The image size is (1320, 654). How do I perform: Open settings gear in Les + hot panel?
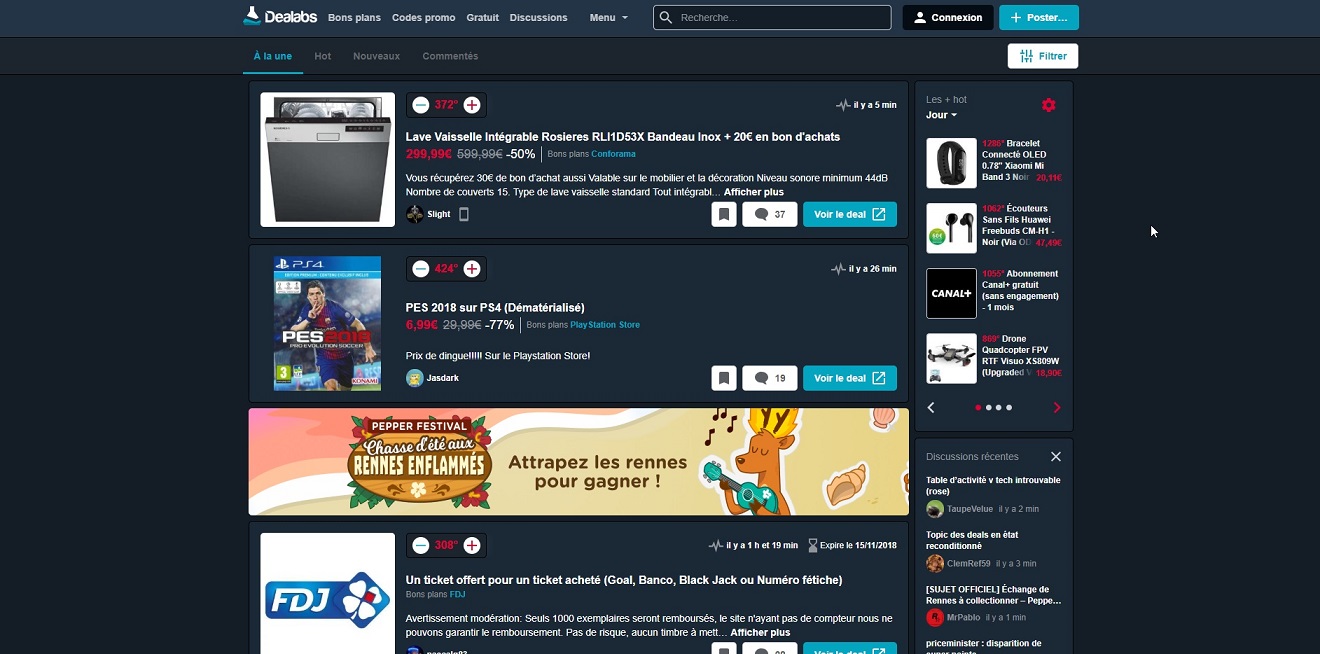1049,105
